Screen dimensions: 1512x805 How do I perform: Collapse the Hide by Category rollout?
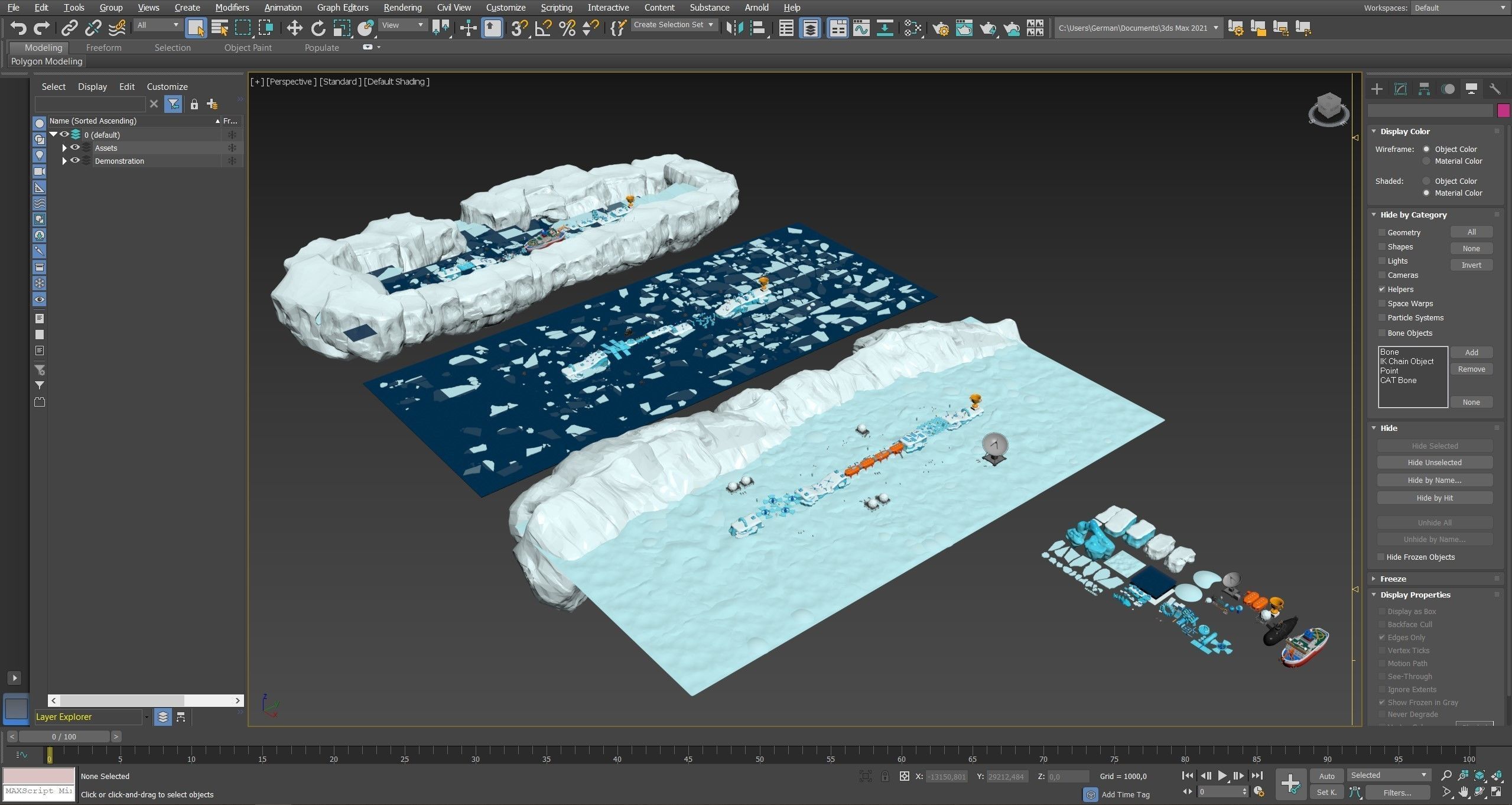1413,215
